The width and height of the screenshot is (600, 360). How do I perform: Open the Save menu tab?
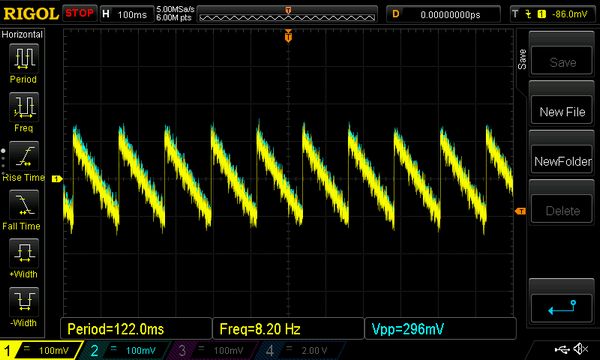522,59
